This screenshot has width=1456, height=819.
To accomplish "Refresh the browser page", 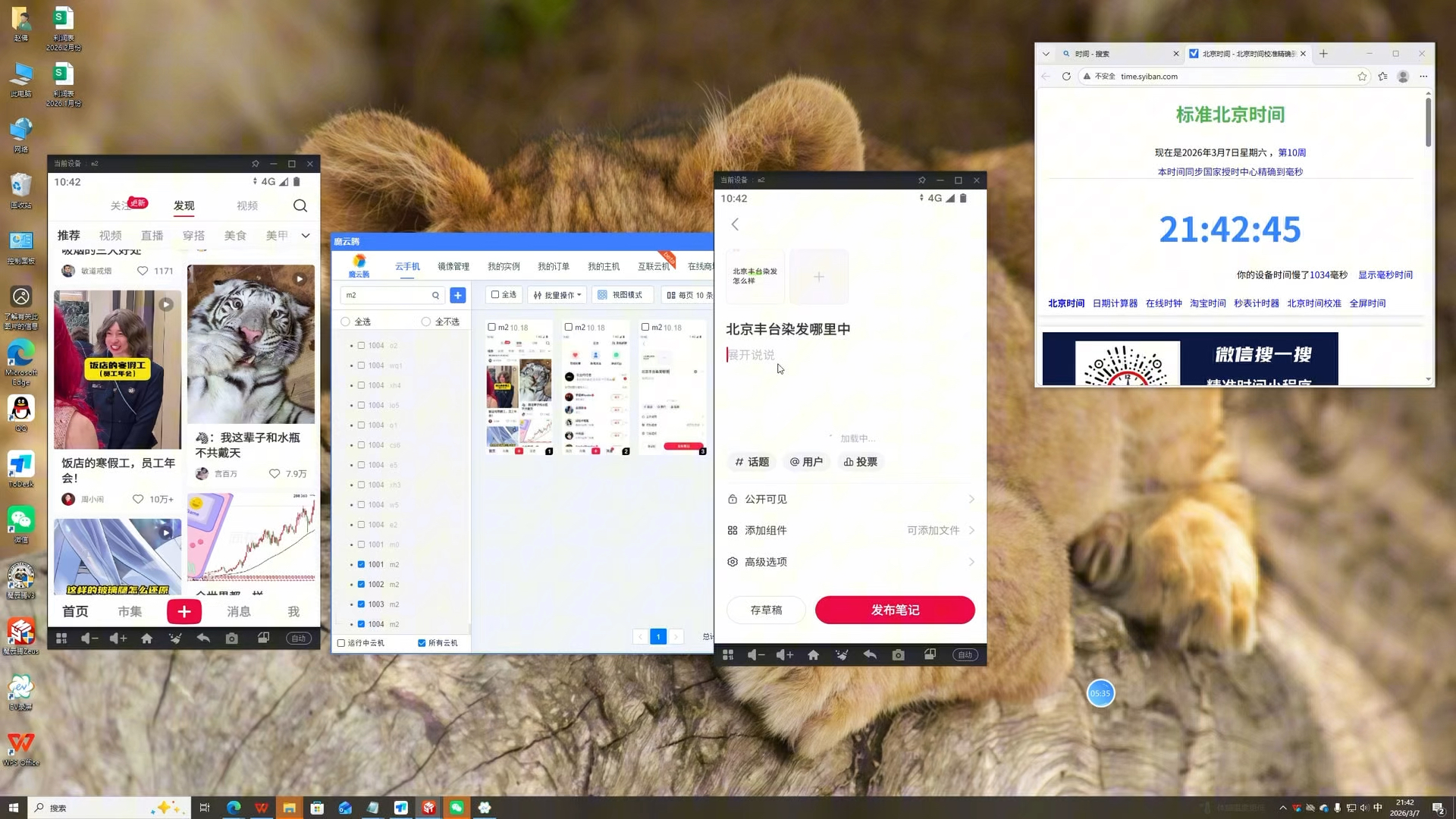I will point(1066,77).
